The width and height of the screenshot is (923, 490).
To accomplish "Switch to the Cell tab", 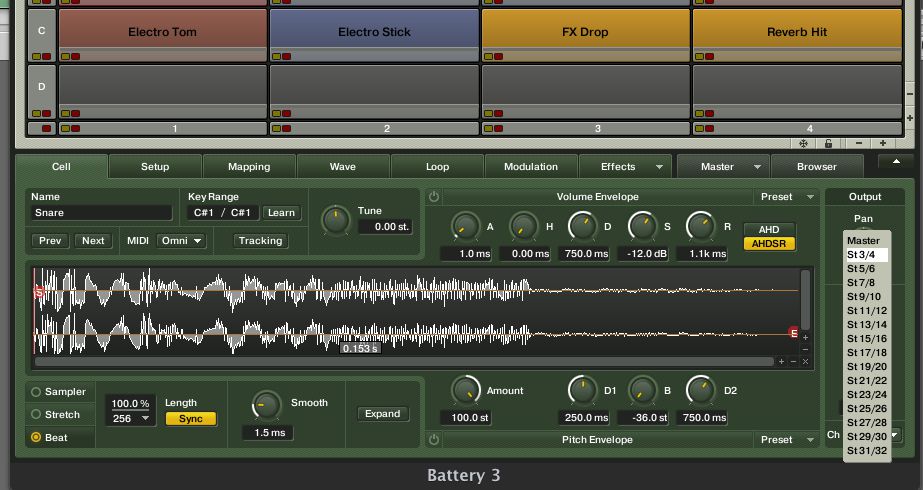I will 61,167.
